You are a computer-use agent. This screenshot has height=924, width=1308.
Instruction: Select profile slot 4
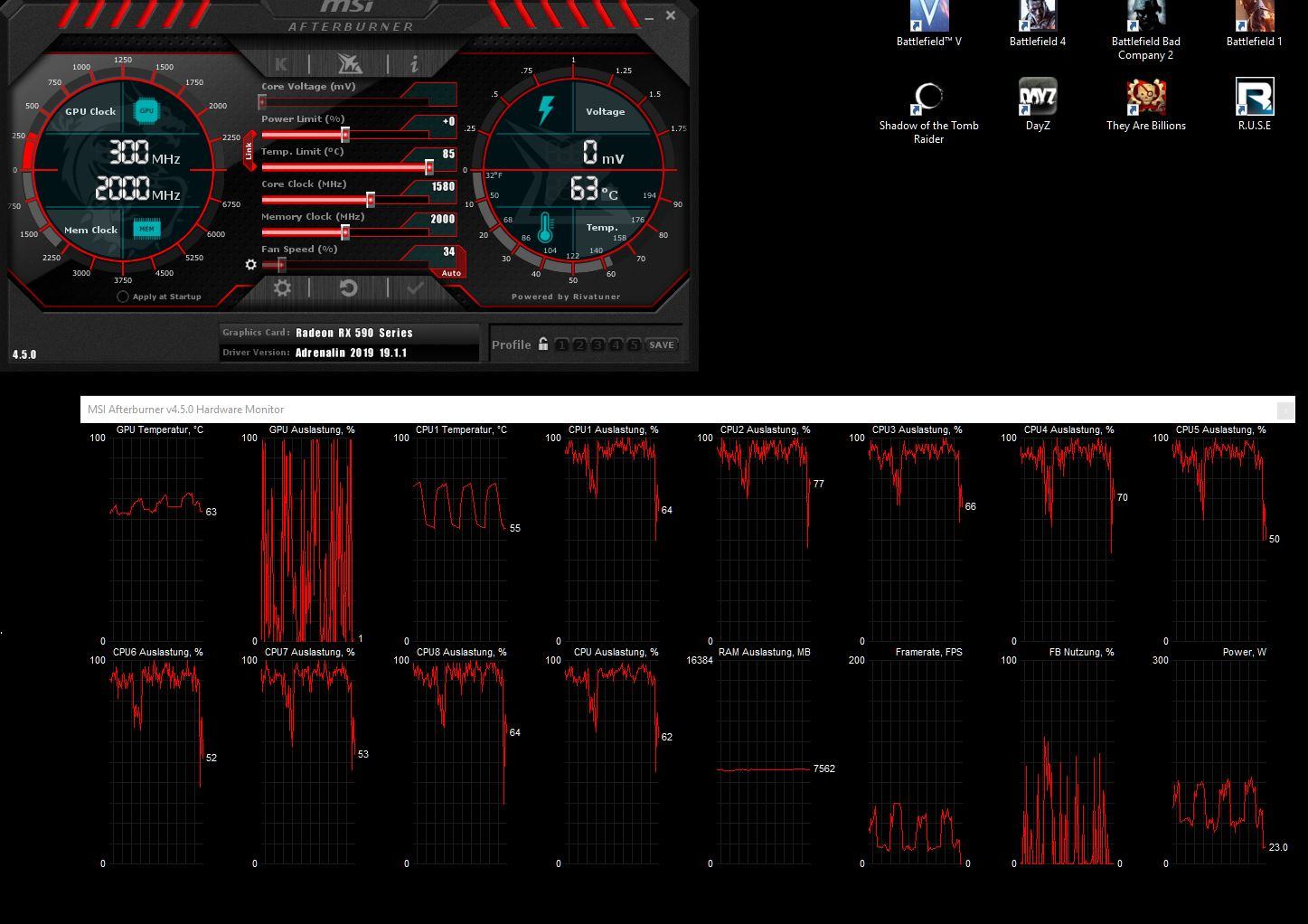(616, 344)
